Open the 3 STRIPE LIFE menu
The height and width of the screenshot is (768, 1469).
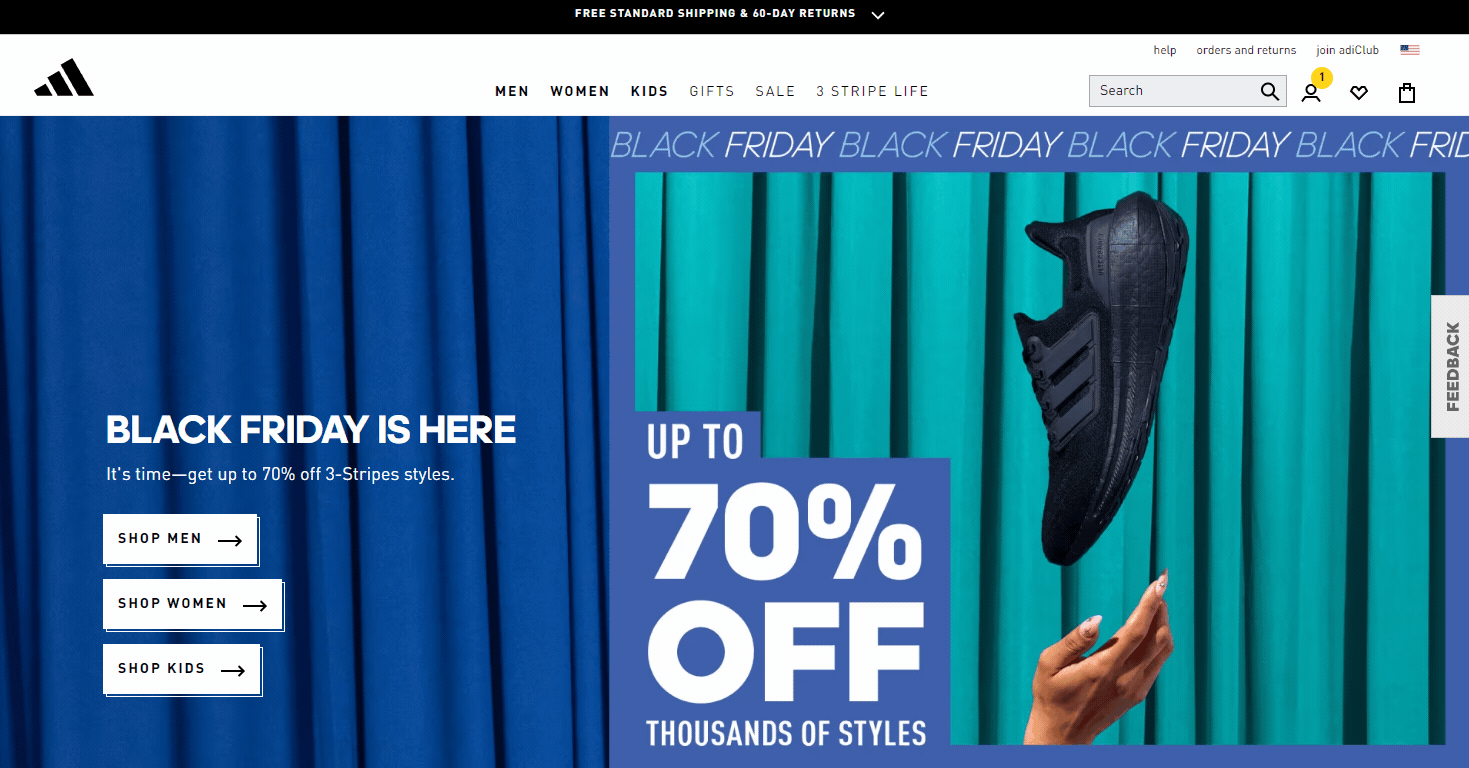[x=872, y=91]
